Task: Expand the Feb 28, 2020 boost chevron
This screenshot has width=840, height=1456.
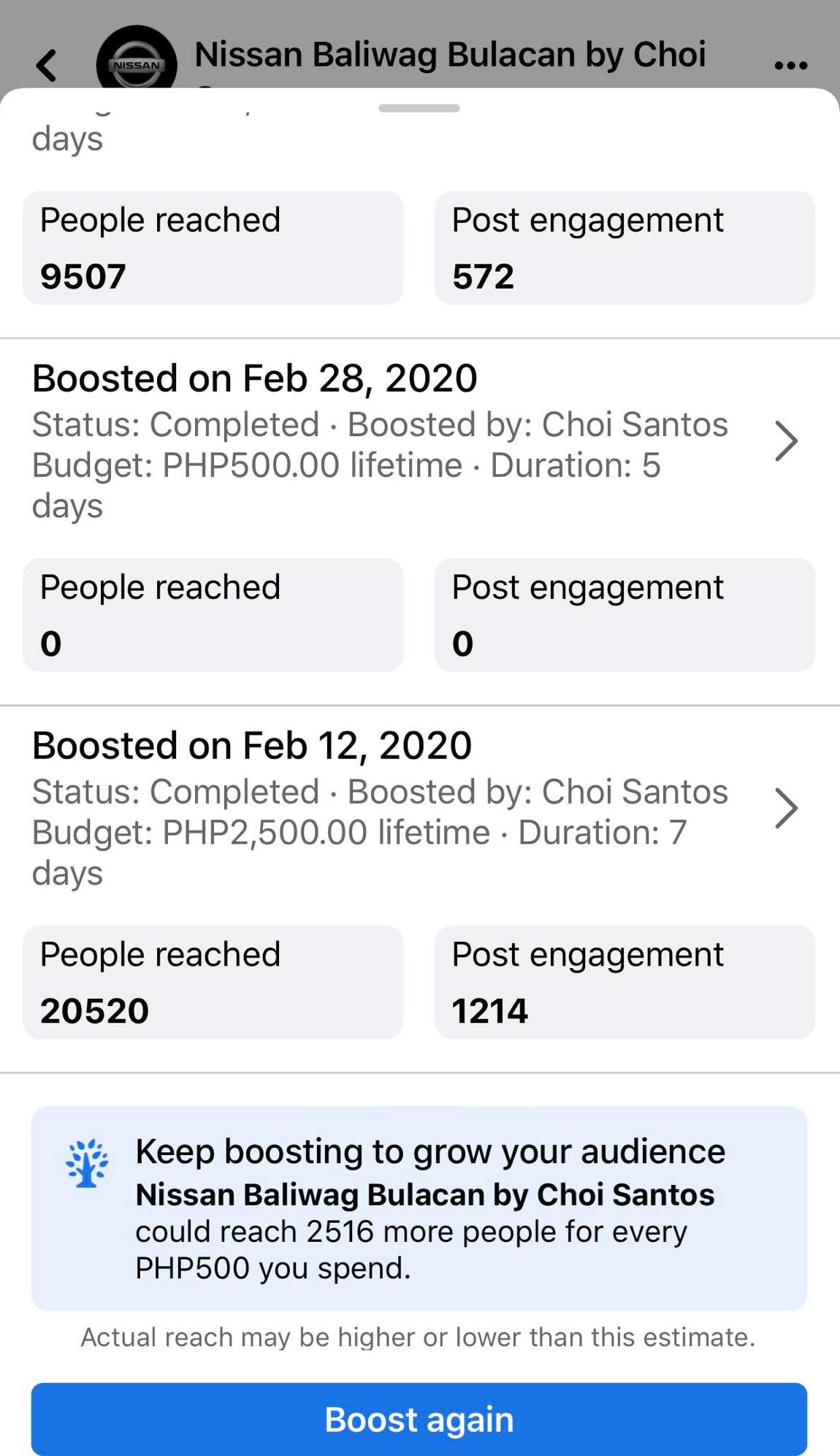Action: point(785,441)
